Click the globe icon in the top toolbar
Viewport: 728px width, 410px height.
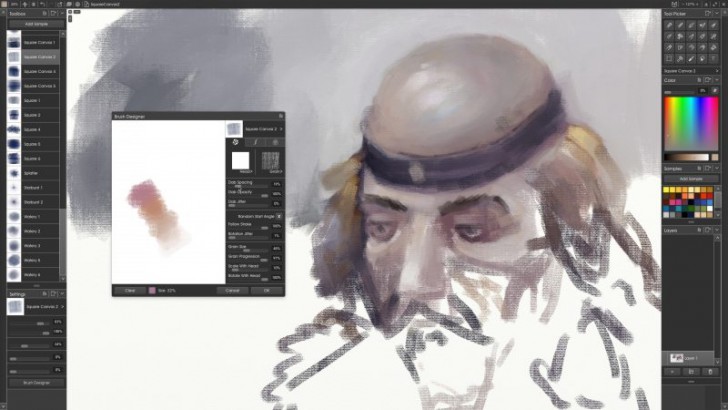(78, 4)
